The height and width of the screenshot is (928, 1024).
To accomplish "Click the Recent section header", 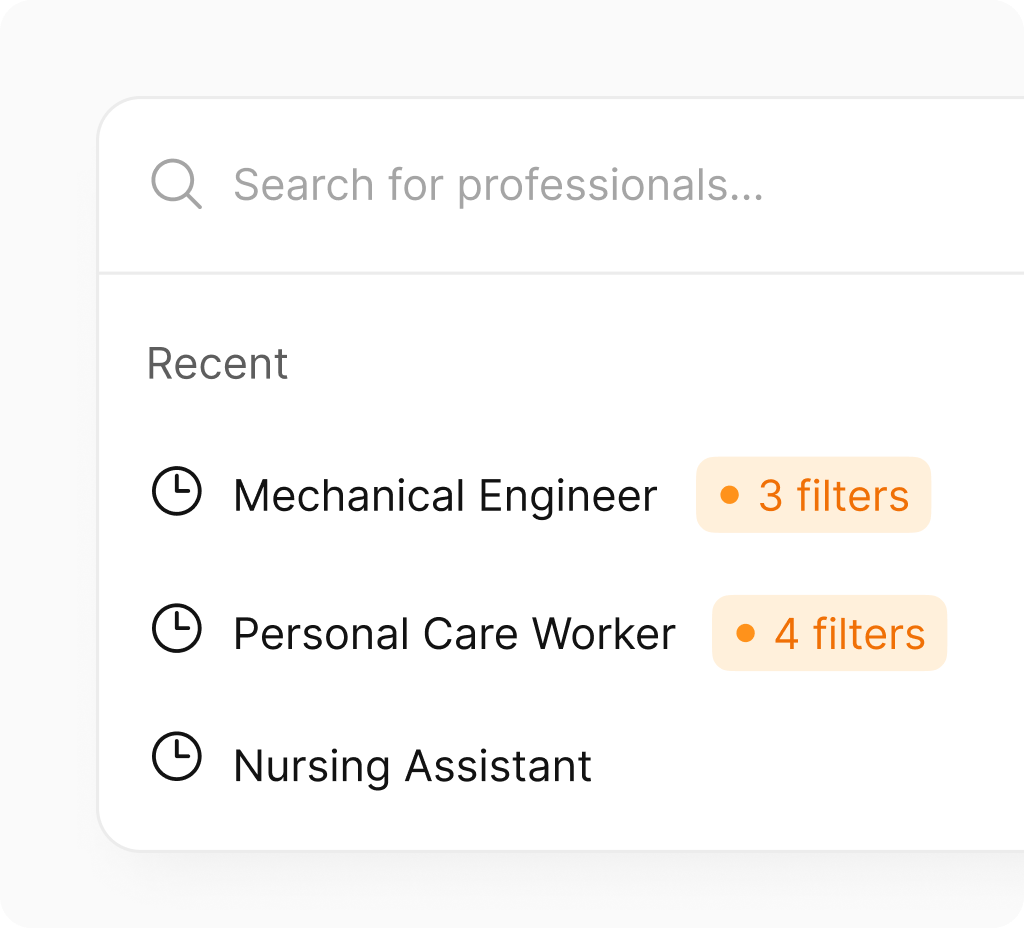I will [217, 362].
